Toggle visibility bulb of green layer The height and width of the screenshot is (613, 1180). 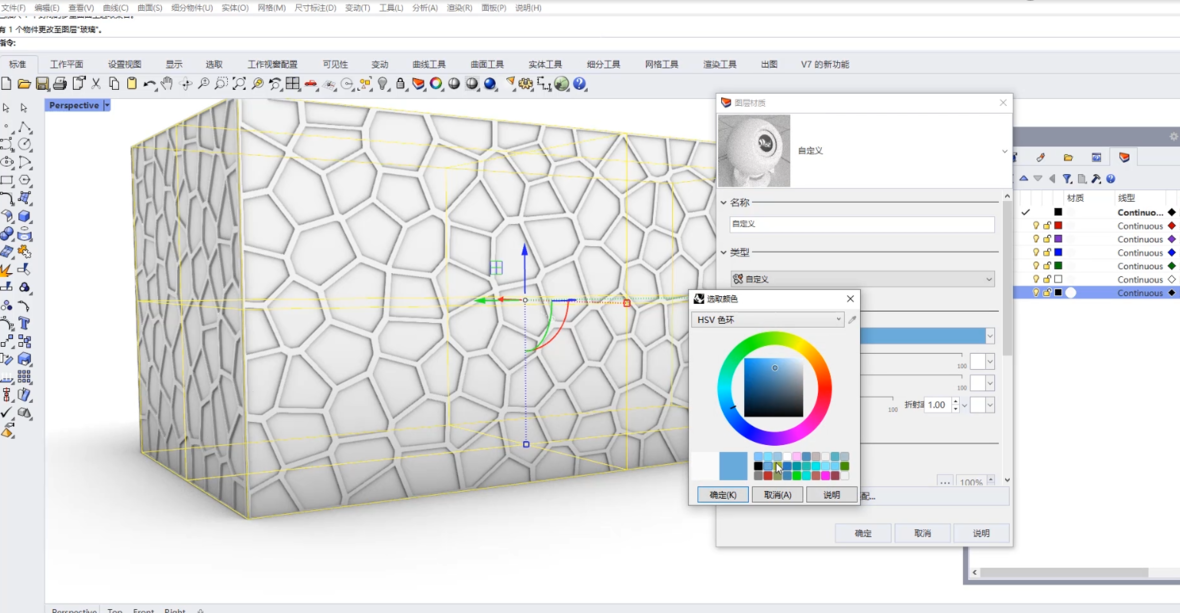pyautogui.click(x=1036, y=266)
